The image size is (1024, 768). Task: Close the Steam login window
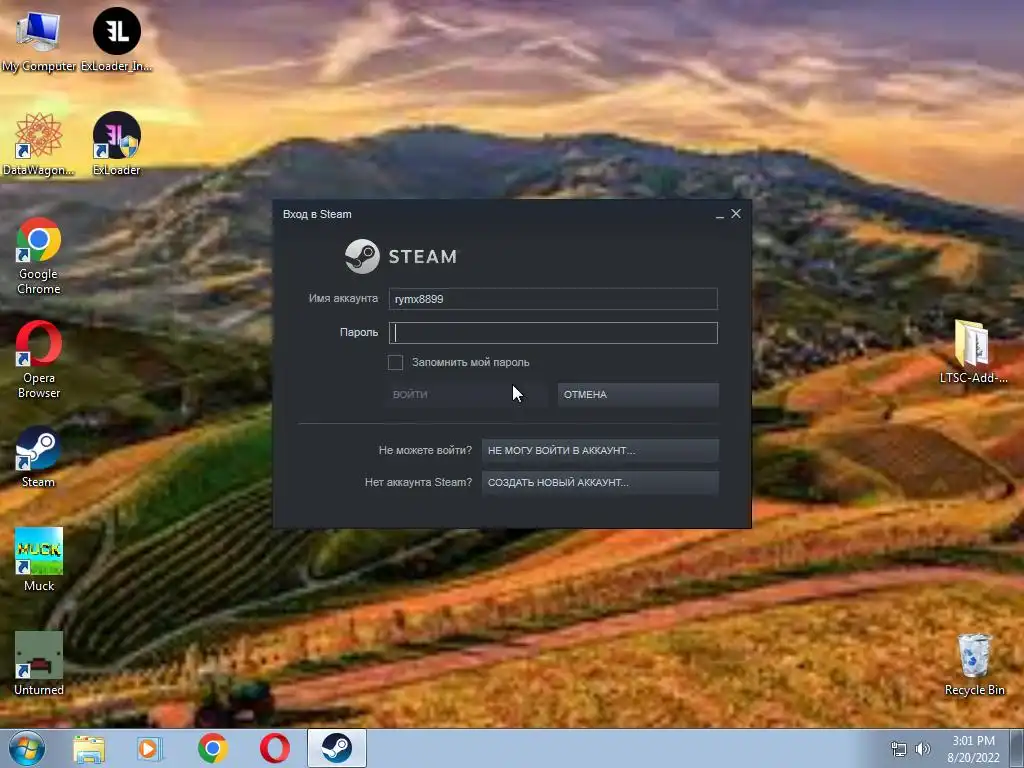736,214
